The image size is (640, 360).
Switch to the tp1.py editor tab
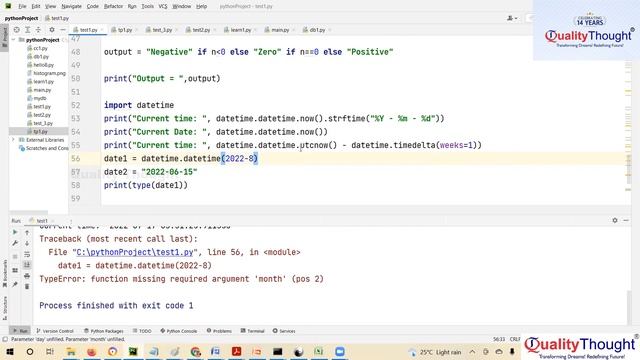124,30
